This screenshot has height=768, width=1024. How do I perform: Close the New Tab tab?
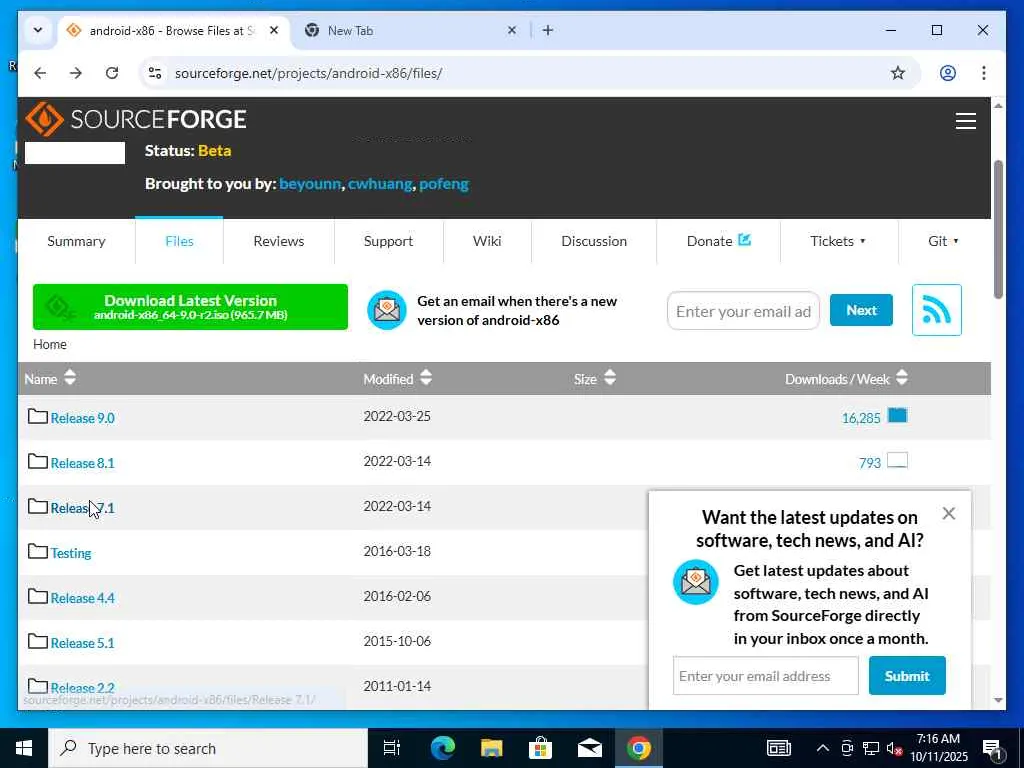pos(512,30)
